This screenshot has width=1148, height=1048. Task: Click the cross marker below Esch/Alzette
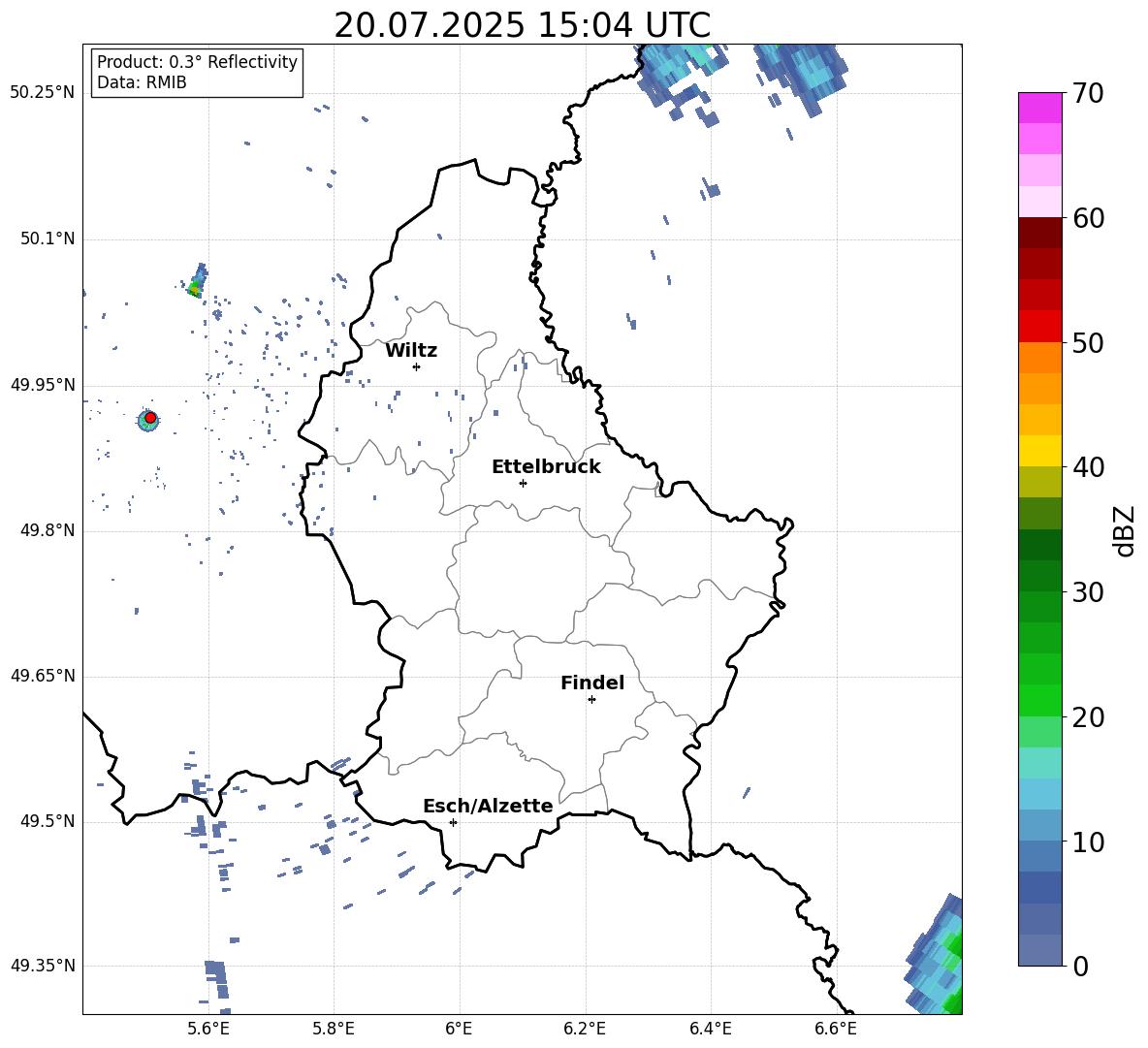453,822
